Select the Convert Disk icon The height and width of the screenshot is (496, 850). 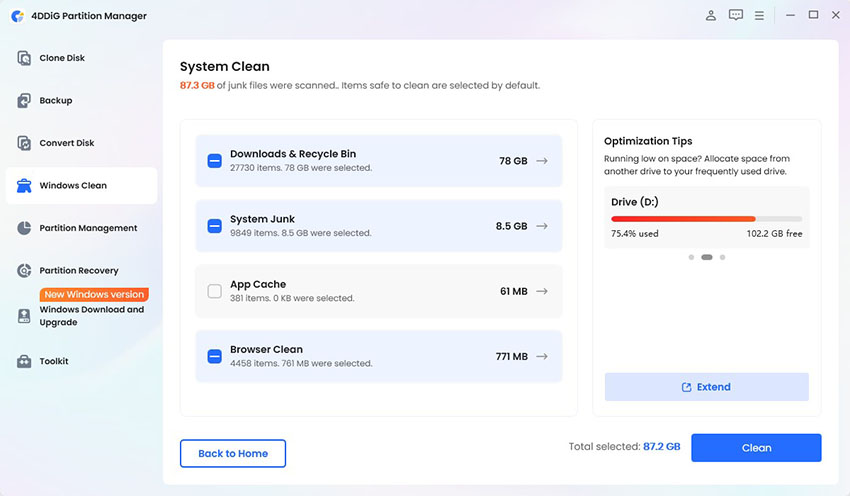pos(24,143)
